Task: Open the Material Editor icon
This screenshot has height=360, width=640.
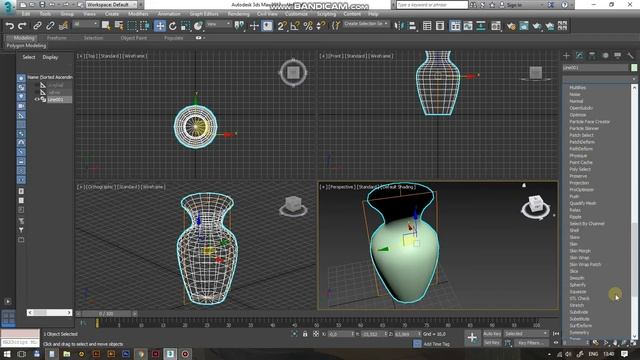Action: 496,26
